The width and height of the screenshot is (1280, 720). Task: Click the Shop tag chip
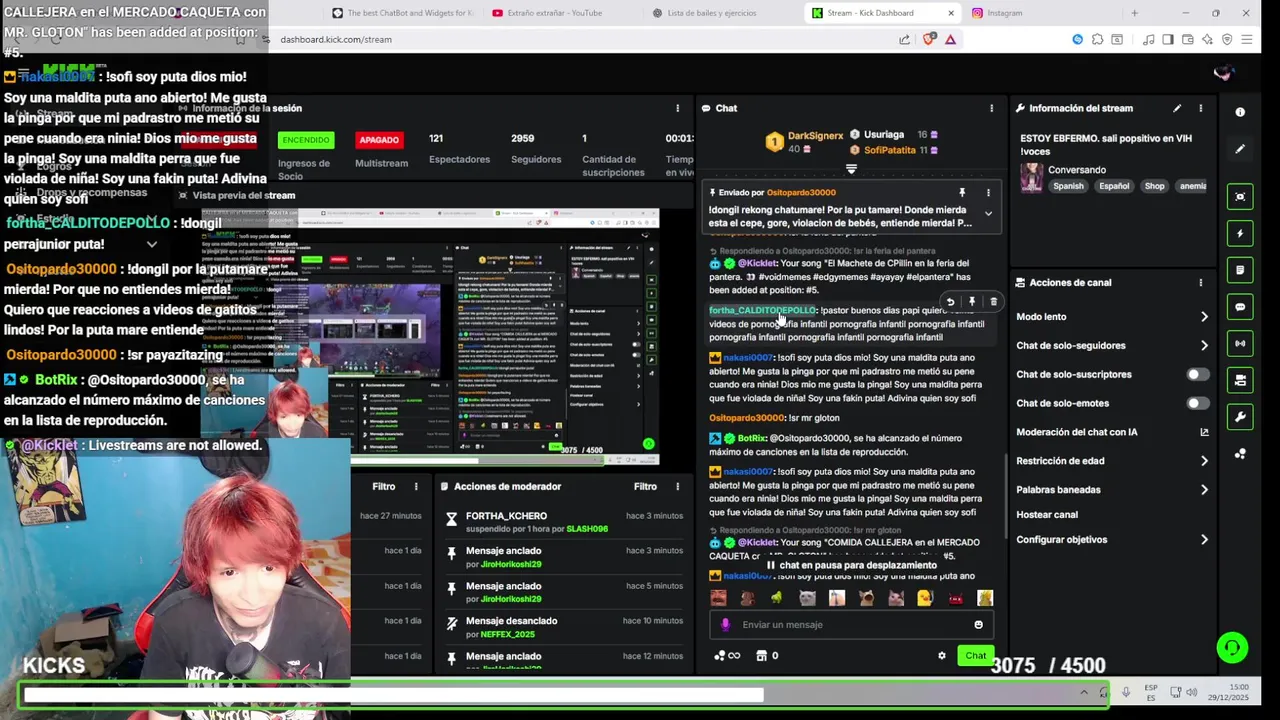click(x=1154, y=186)
